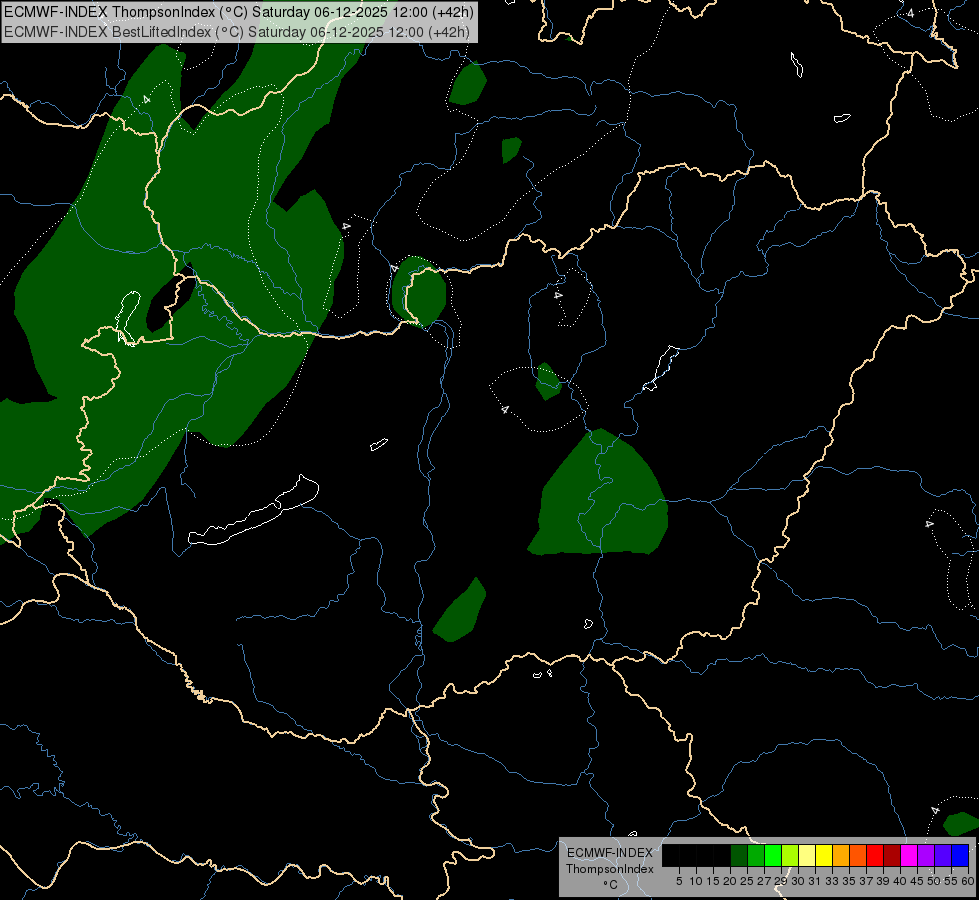This screenshot has height=900, width=979.
Task: Click legend tick value '27'
Action: [764, 881]
